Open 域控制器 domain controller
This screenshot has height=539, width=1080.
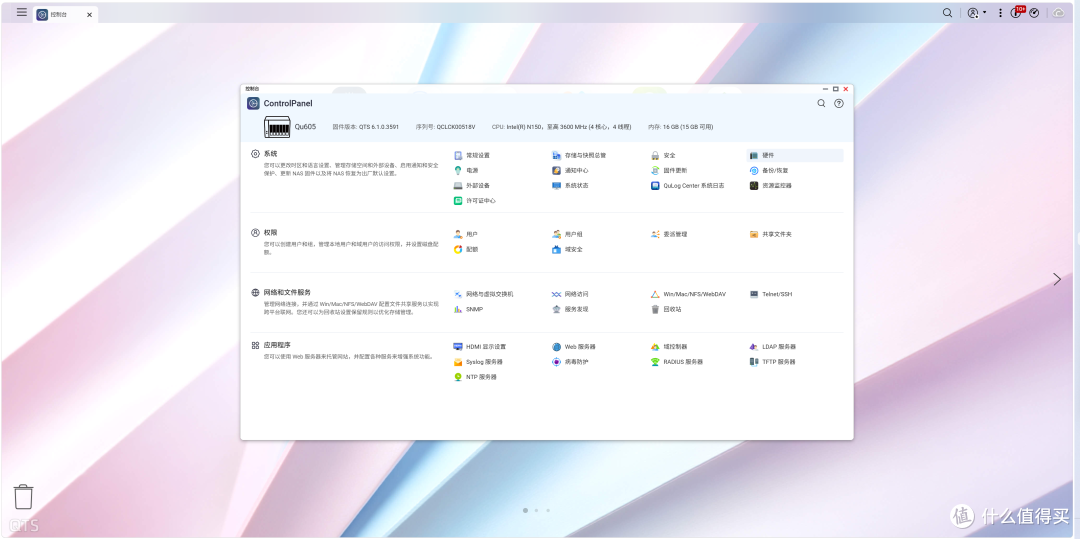[669, 346]
